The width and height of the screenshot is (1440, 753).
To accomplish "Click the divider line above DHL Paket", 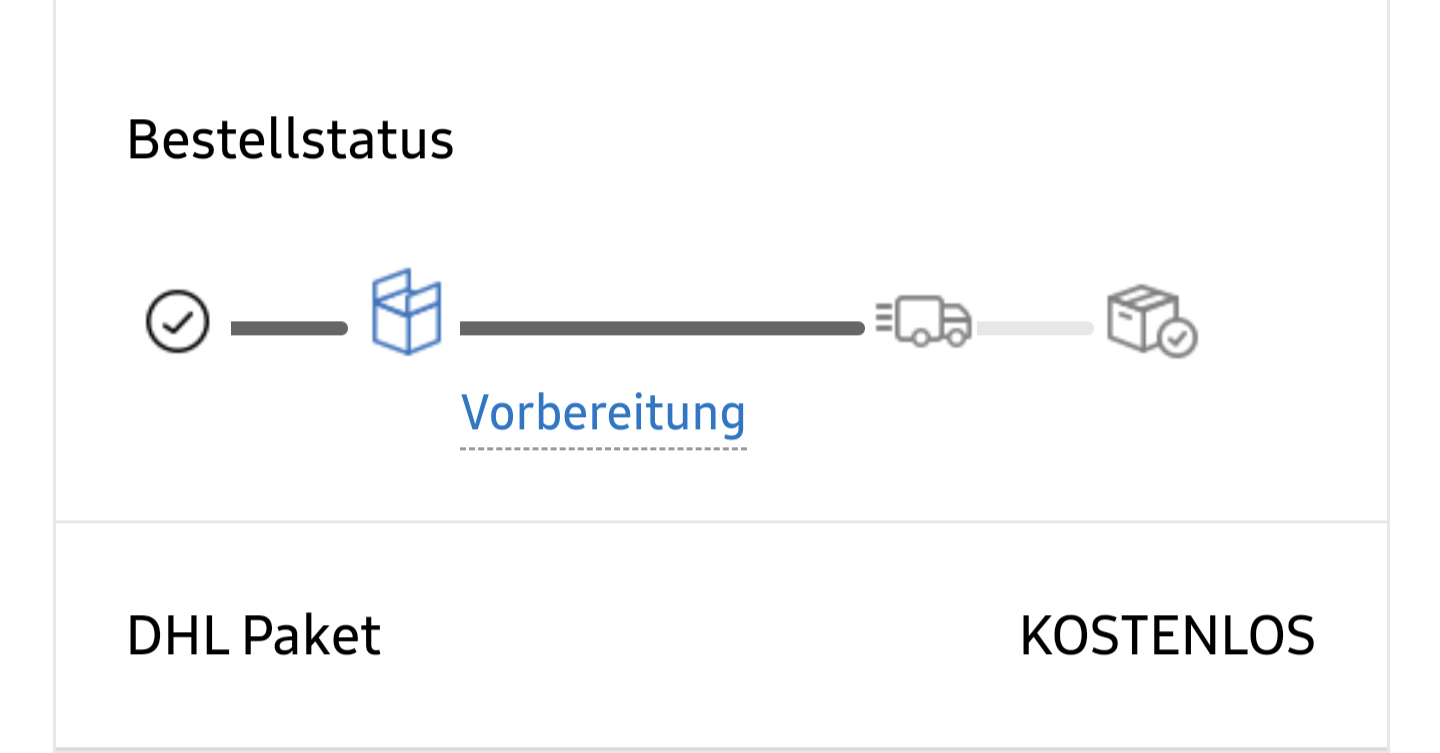I will click(720, 522).
